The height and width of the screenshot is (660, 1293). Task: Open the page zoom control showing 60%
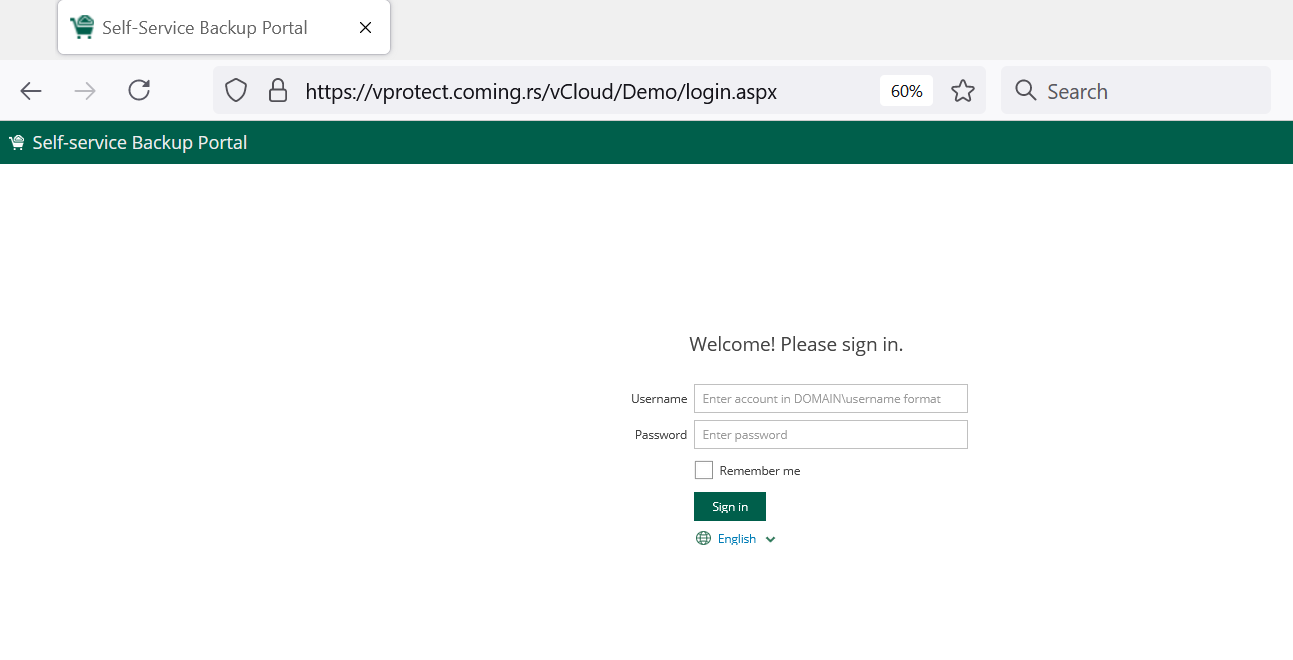coord(905,90)
